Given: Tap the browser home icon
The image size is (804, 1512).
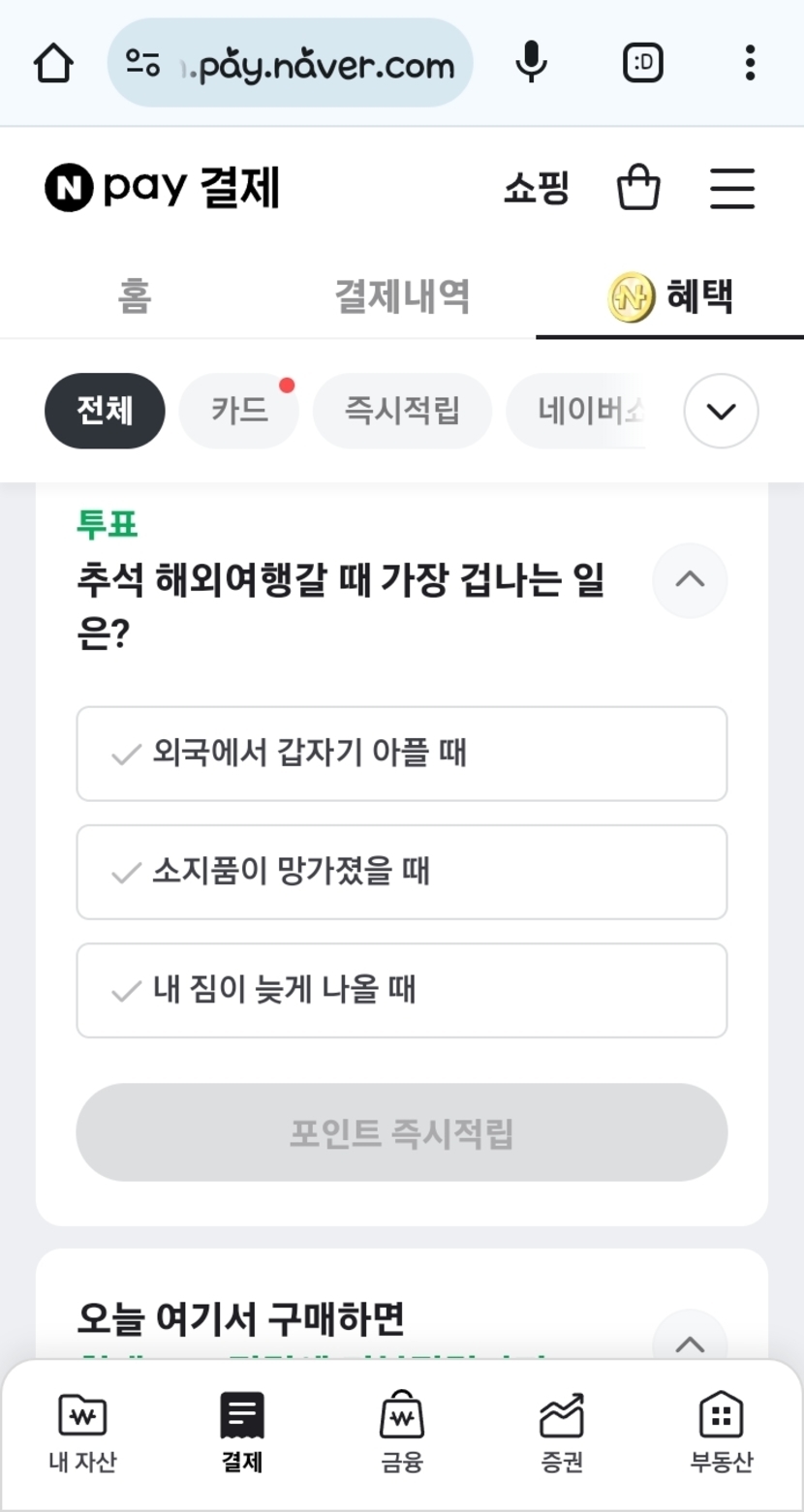Looking at the screenshot, I should click(53, 64).
